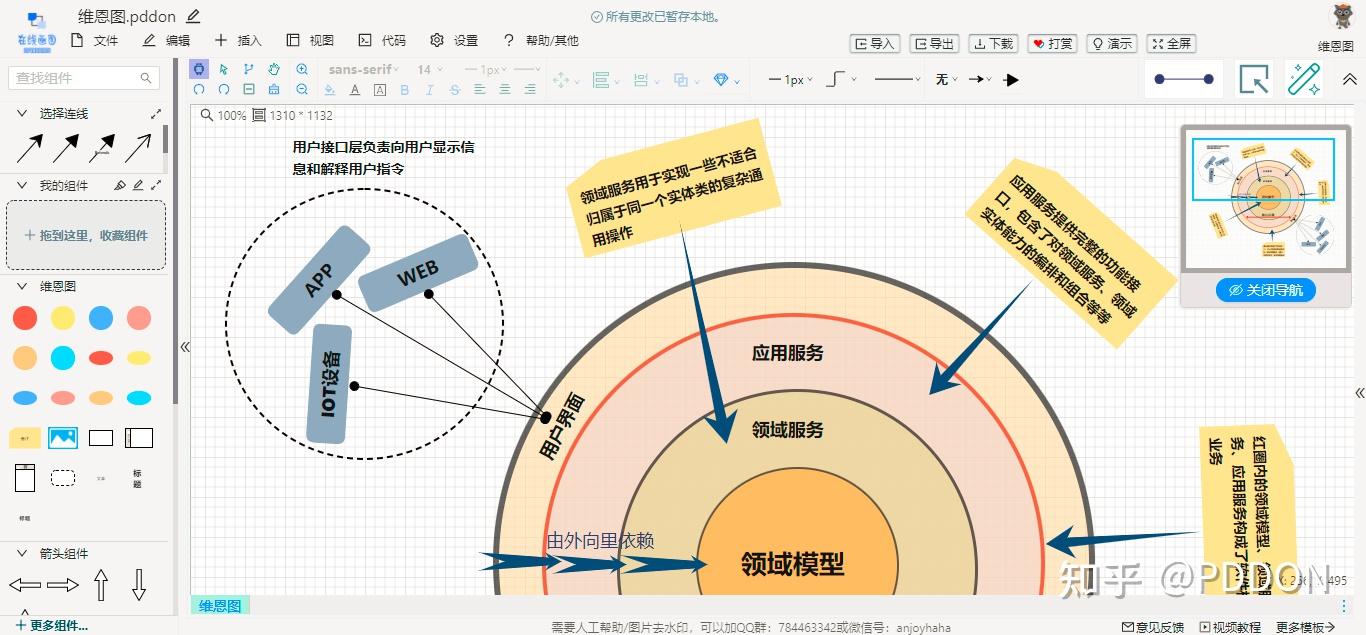Open the 编辑 menu

165,40
